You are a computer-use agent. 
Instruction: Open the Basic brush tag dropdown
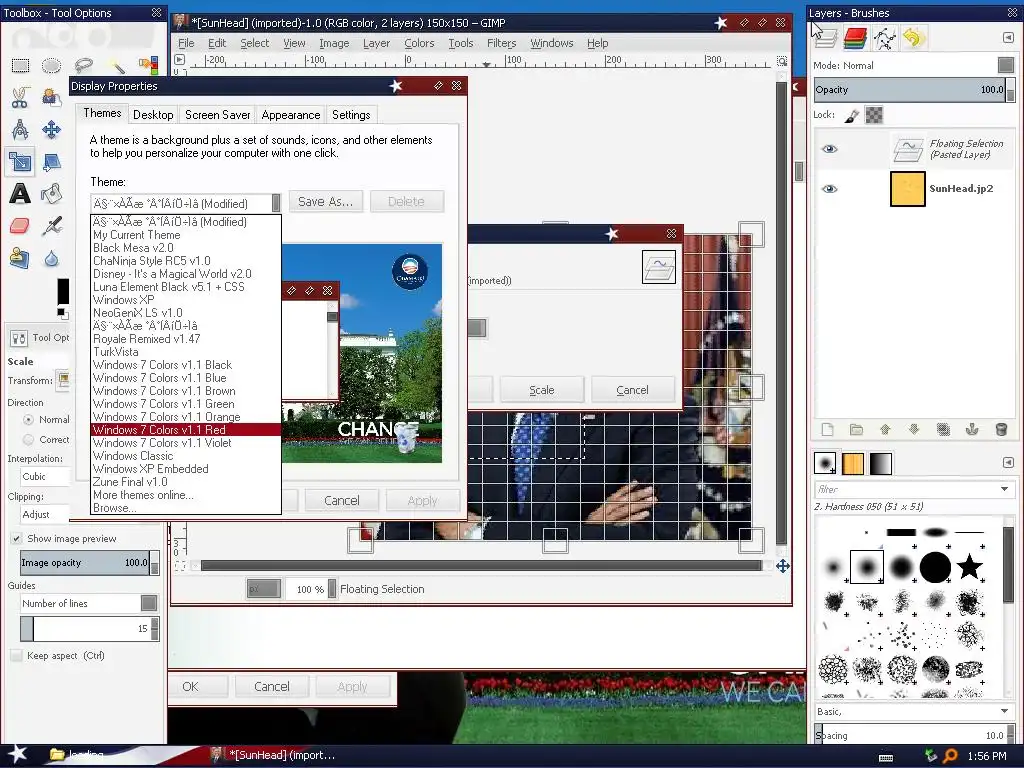[1004, 711]
